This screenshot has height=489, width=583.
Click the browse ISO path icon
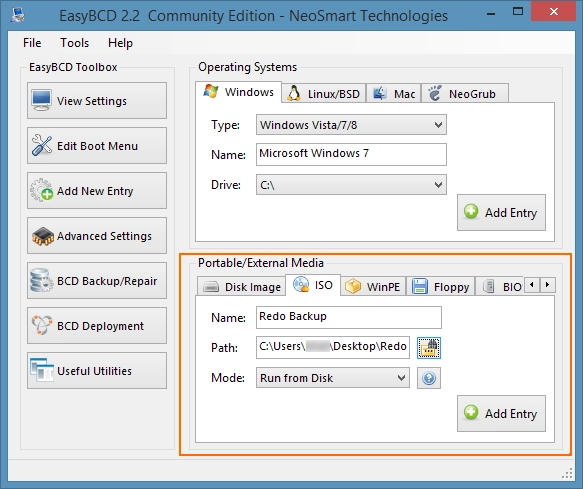pyautogui.click(x=429, y=348)
